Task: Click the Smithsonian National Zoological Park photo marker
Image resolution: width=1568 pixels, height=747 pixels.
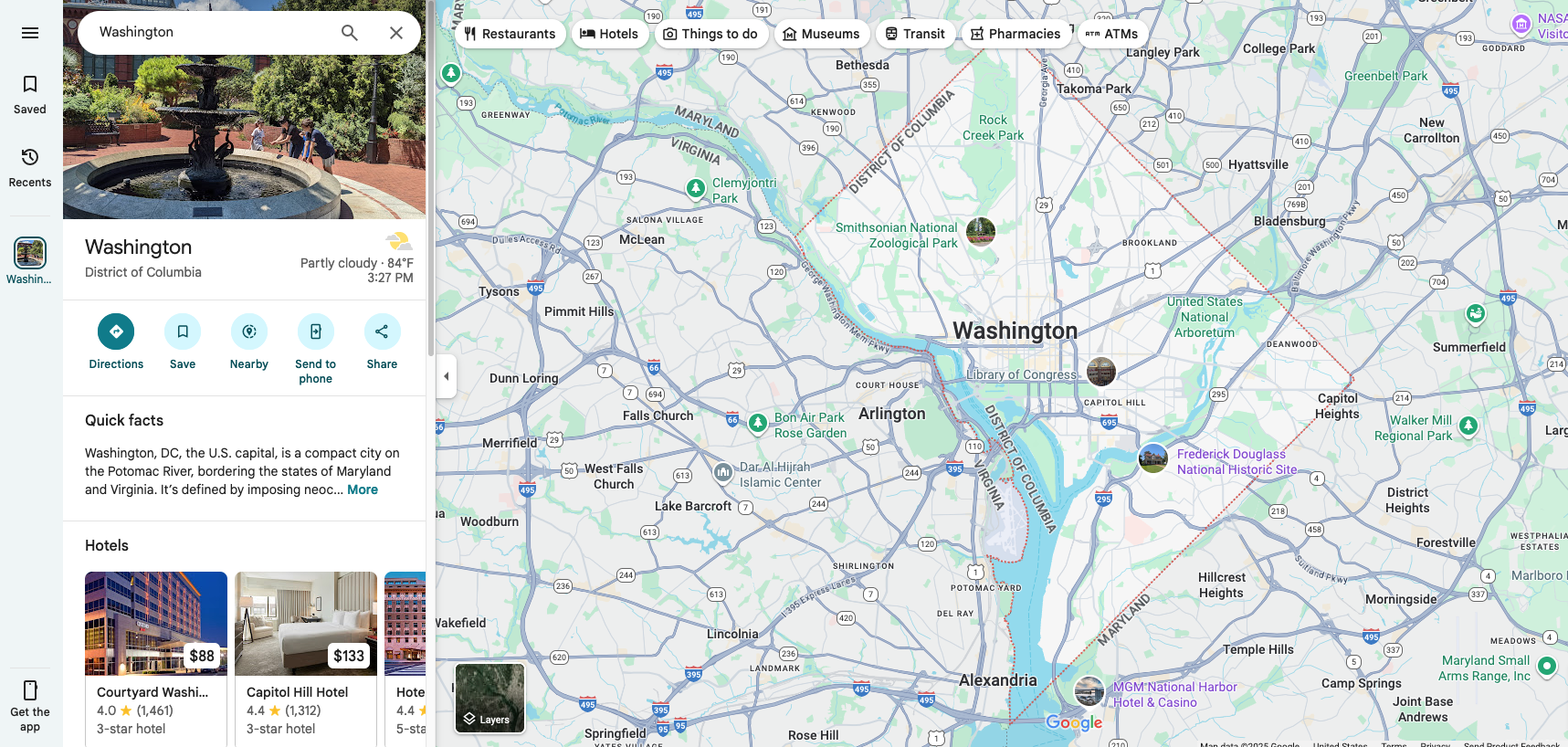Action: (x=981, y=232)
